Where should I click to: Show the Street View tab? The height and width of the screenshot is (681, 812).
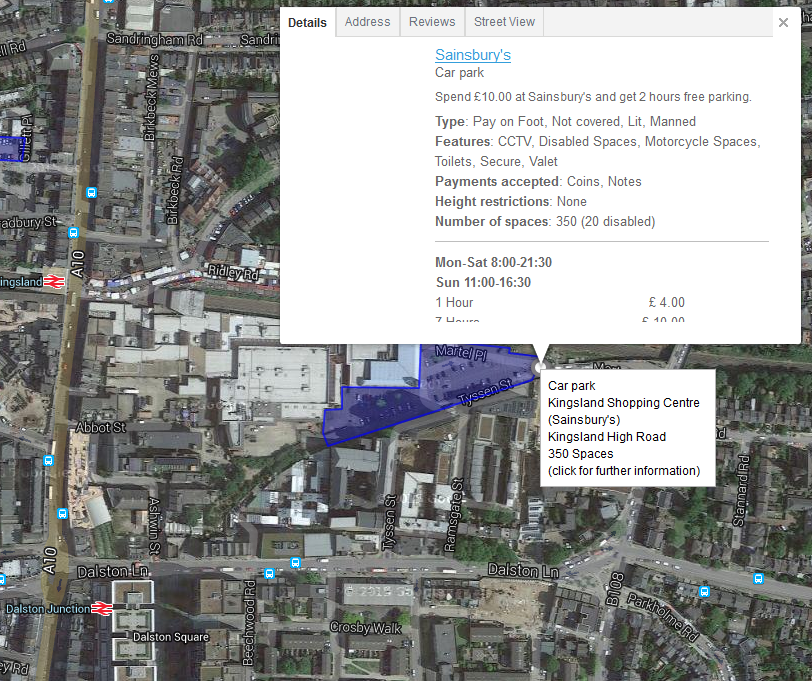point(504,22)
